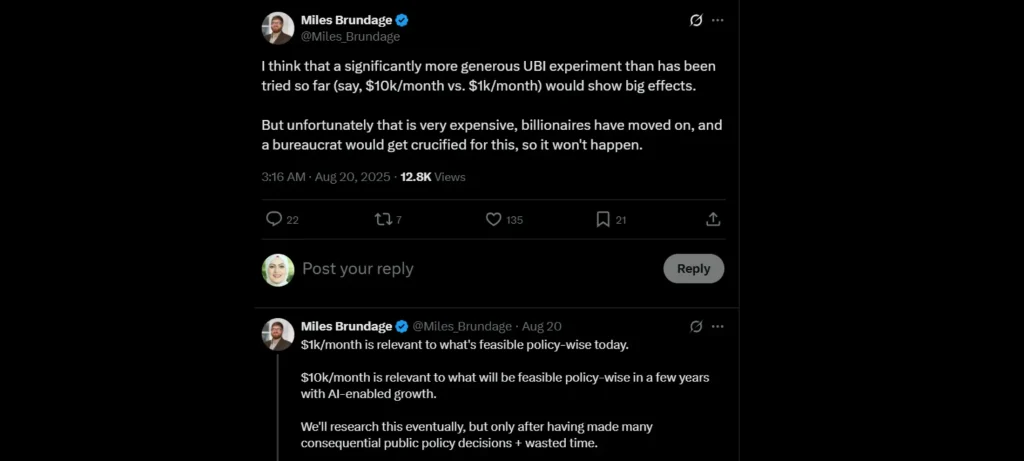Share the tweet with the share icon
1024x461 pixels.
coord(713,219)
